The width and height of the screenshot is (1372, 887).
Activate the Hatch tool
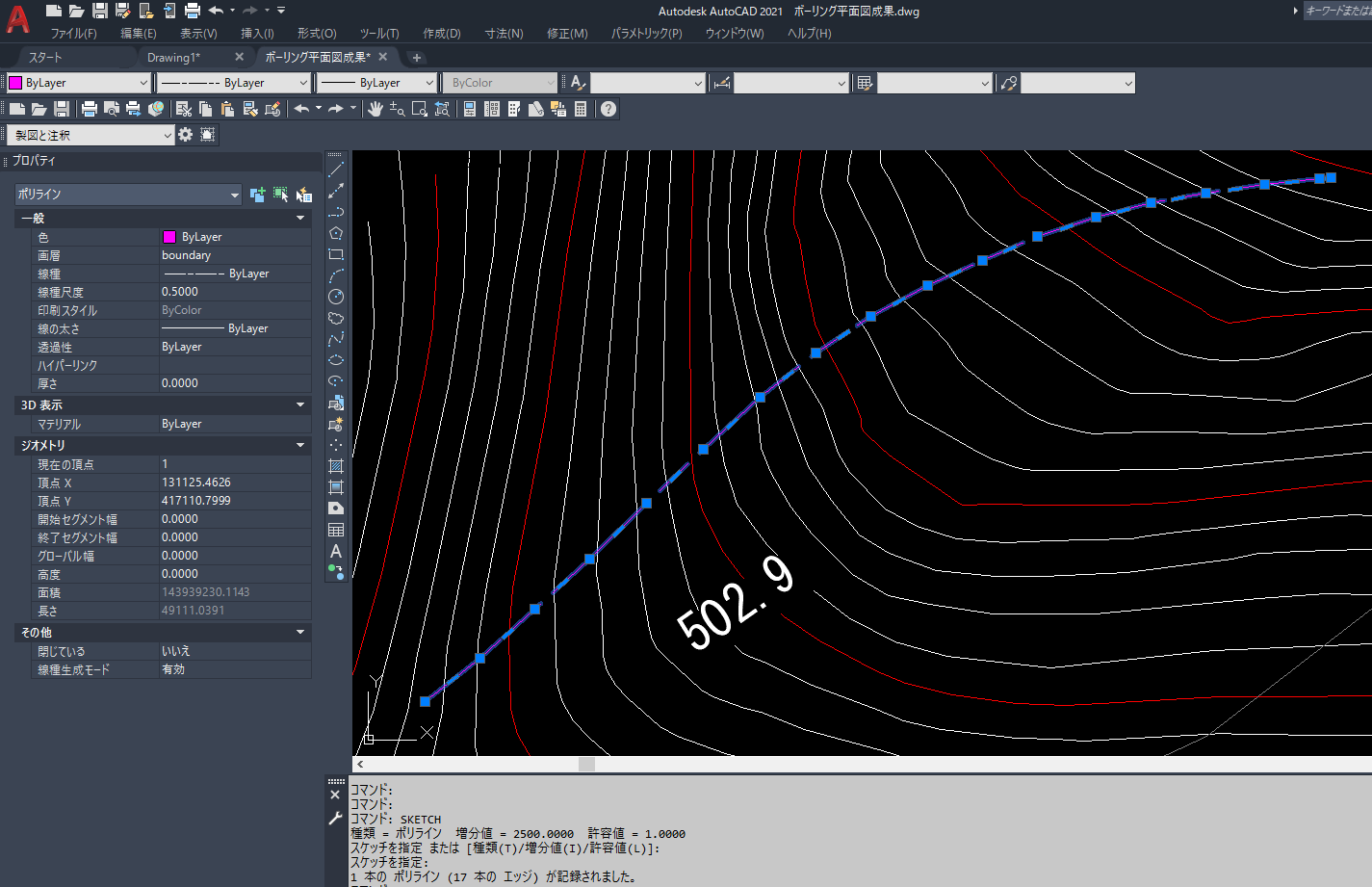[x=336, y=466]
